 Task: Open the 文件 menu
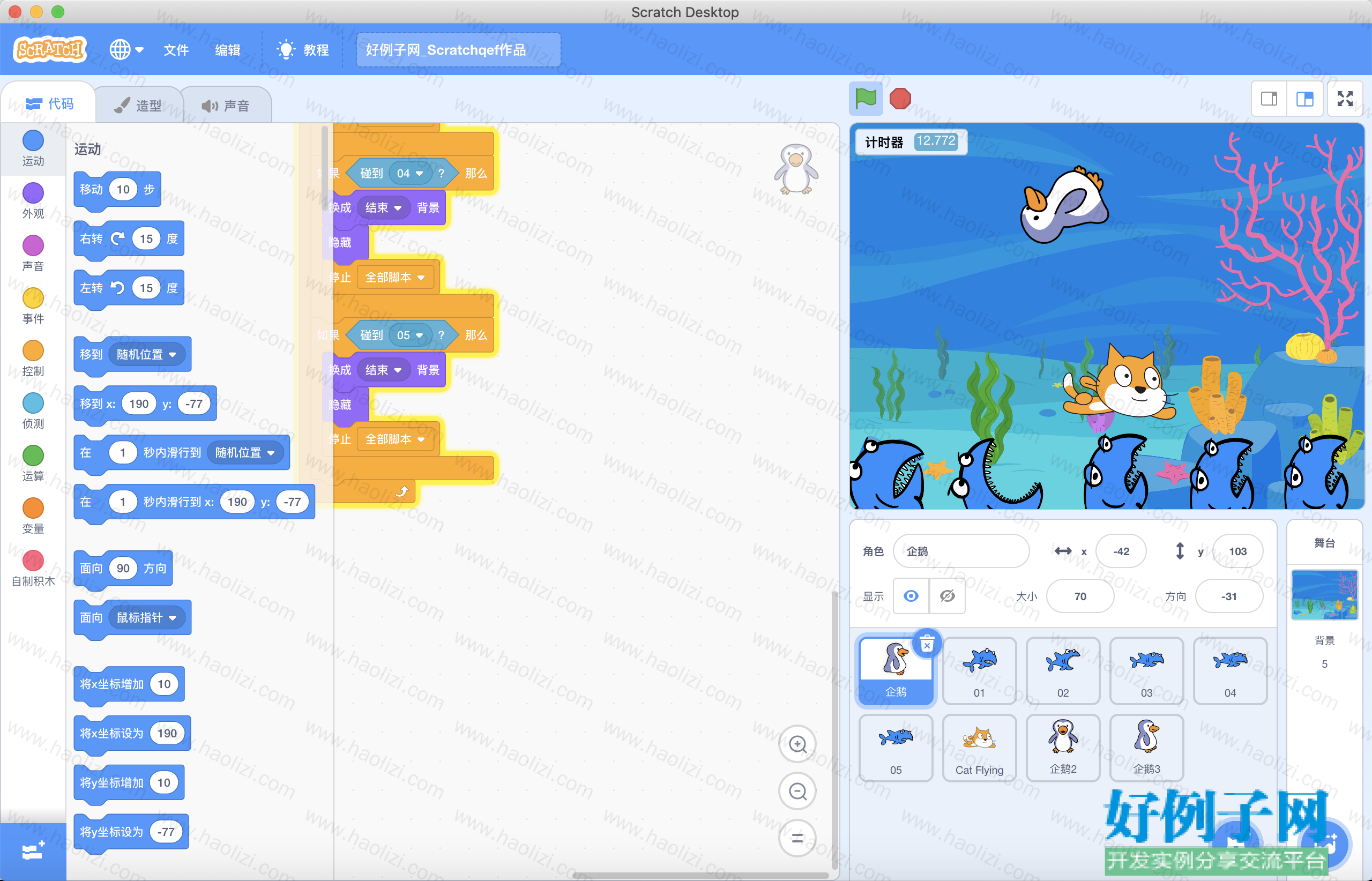click(x=176, y=50)
